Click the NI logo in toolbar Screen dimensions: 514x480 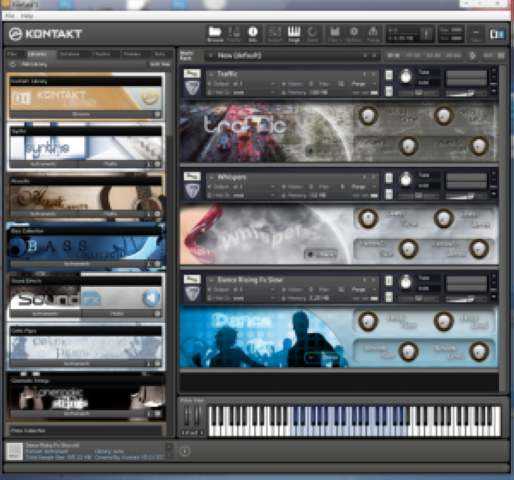click(497, 34)
